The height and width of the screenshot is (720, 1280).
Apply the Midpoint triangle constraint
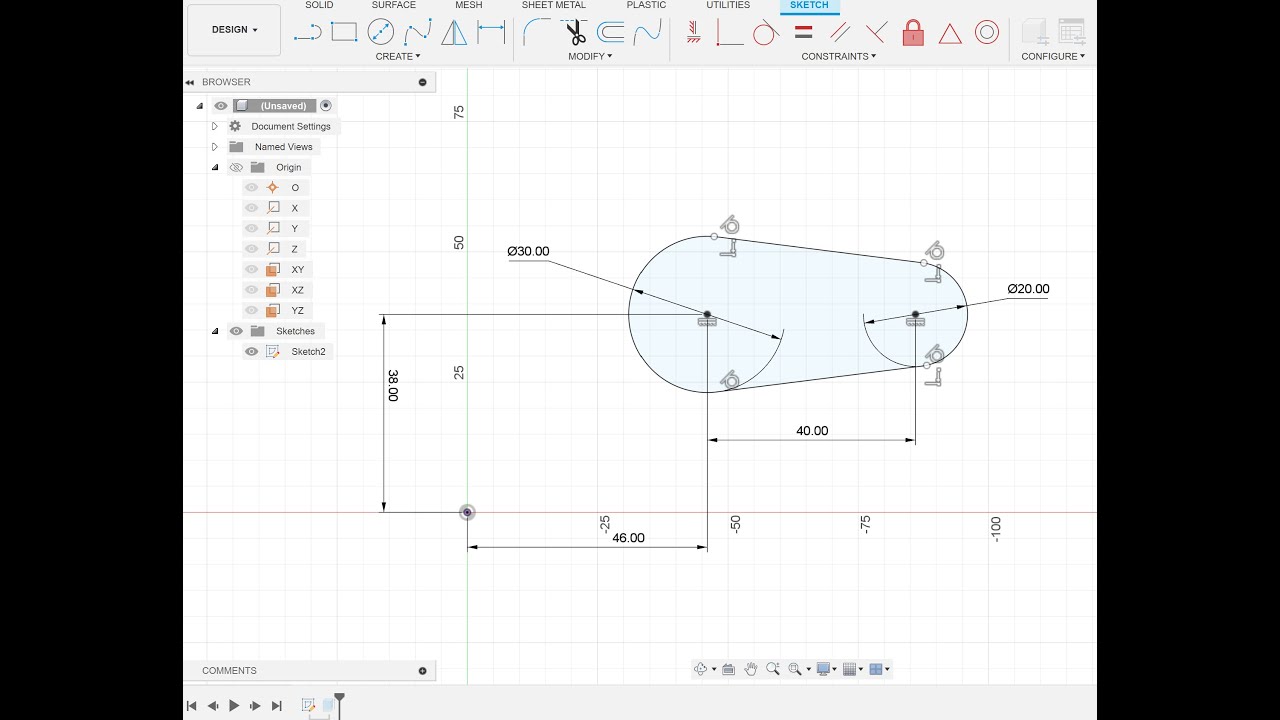[x=950, y=33]
